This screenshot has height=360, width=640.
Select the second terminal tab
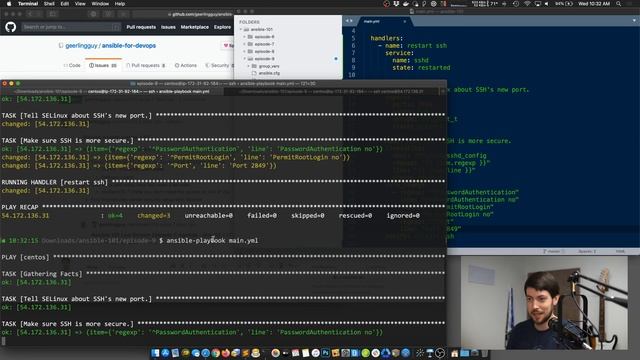[331, 92]
